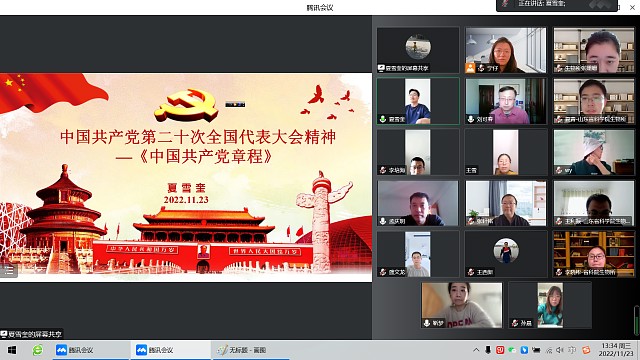Click the floating mini toolbar near party emblem

(235, 104)
